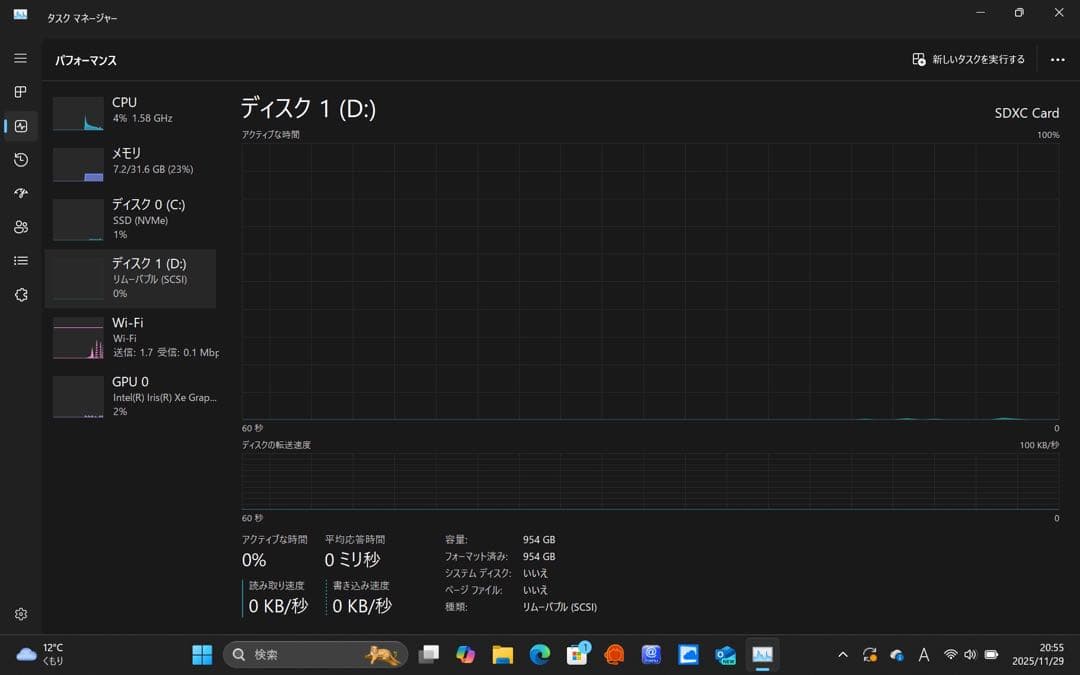Open the ellipsis more-options menu
1080x675 pixels.
[1057, 59]
